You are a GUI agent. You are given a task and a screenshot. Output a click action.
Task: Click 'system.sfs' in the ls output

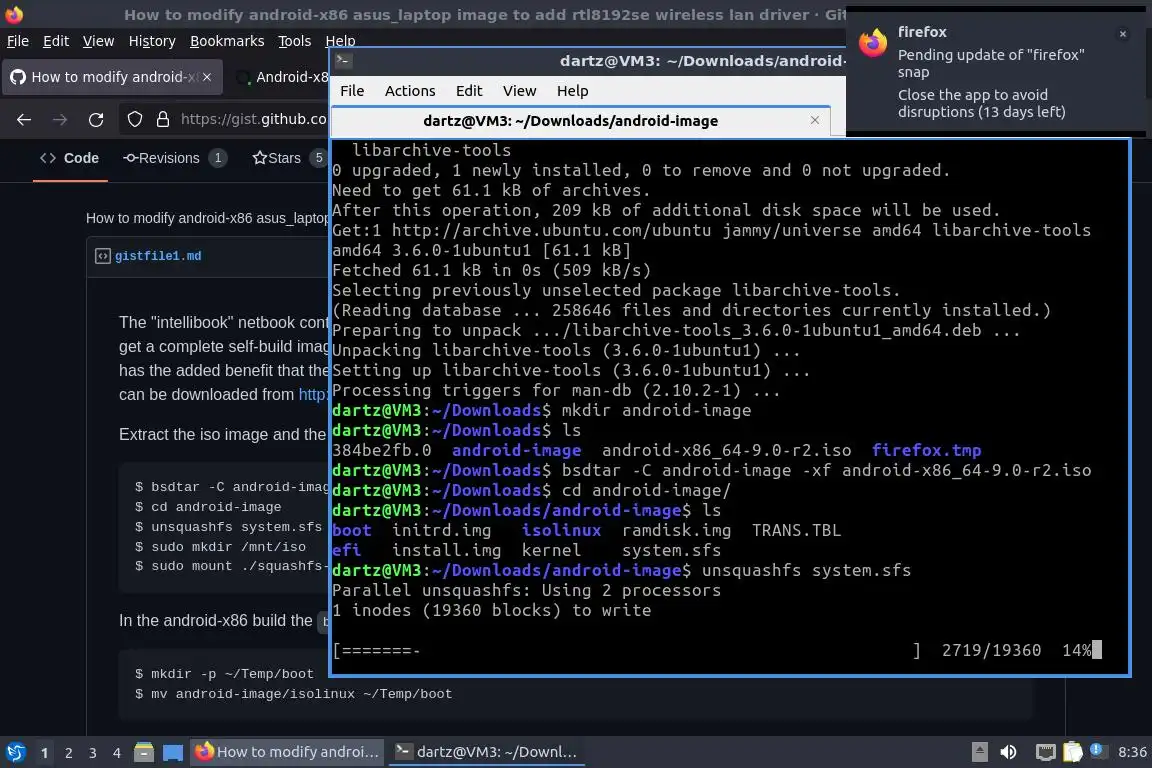[x=671, y=550]
